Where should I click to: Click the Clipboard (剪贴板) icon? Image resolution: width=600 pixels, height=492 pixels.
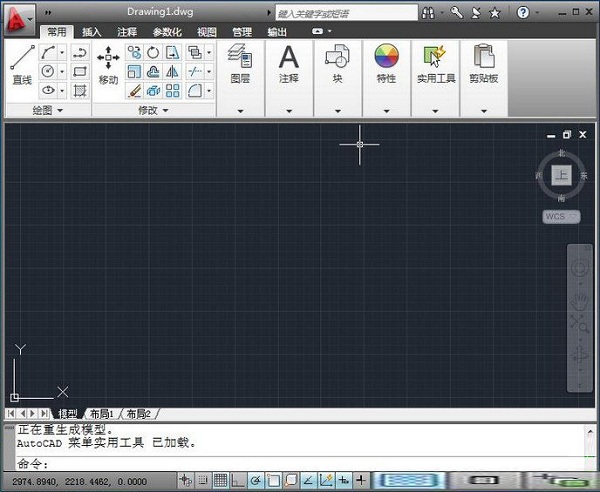(484, 58)
